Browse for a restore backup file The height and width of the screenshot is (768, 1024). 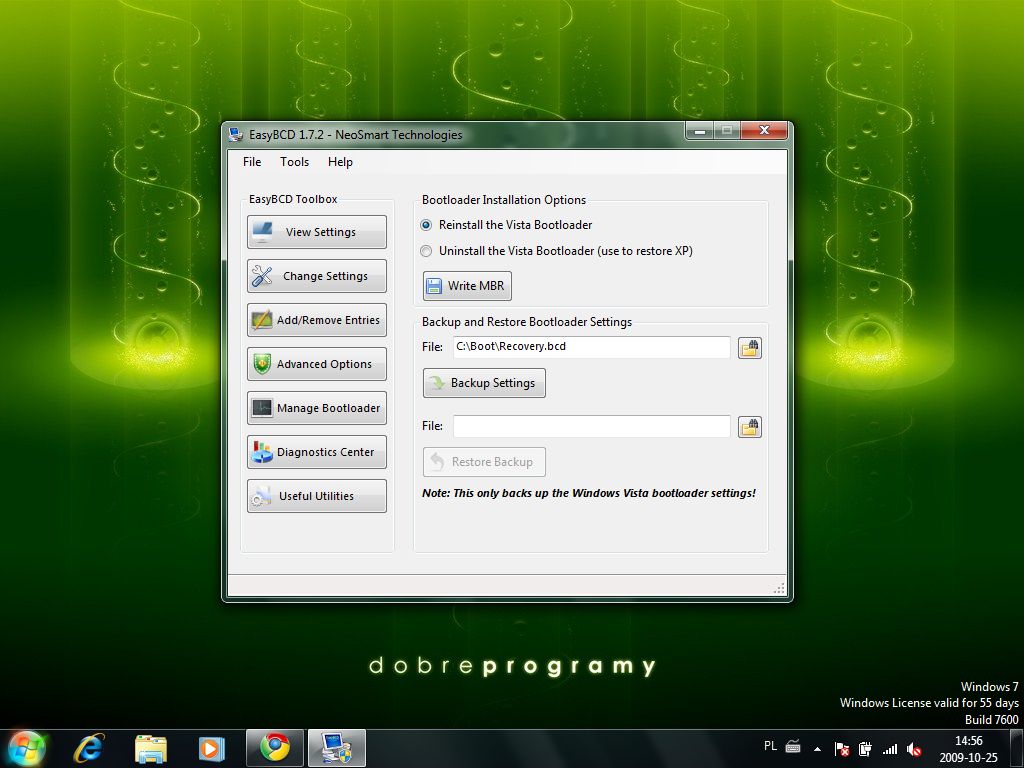pos(749,427)
